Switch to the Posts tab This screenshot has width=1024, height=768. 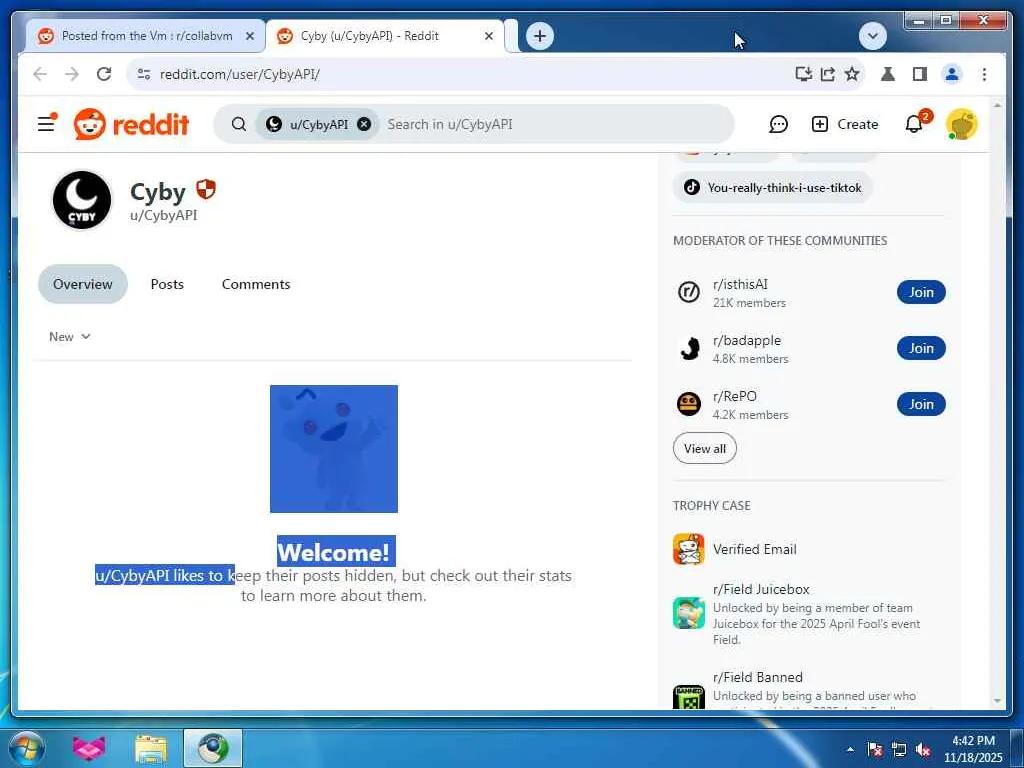pos(167,284)
